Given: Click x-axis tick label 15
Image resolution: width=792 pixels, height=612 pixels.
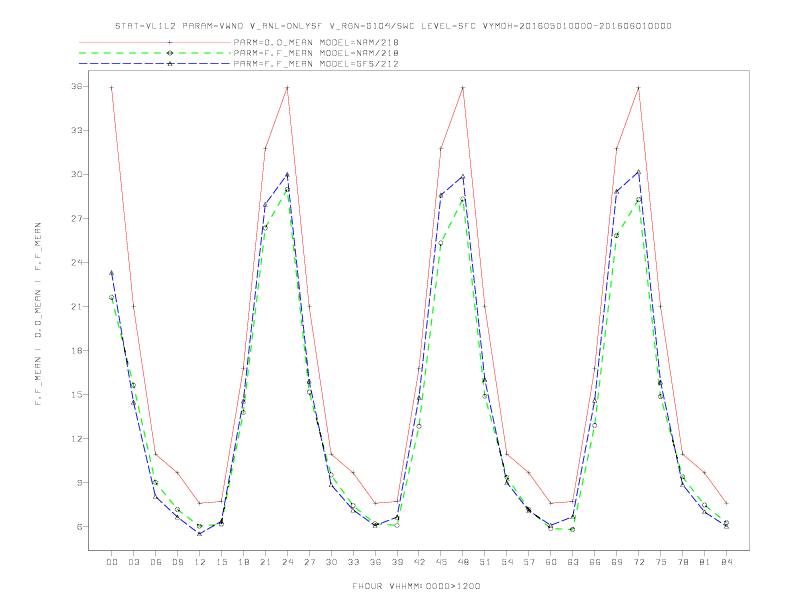Looking at the screenshot, I should coord(221,562).
